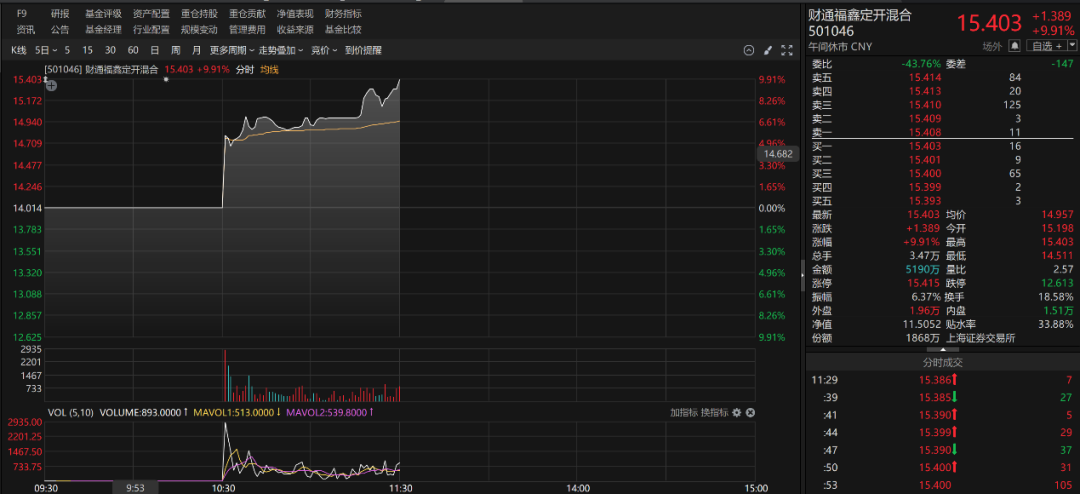
Task: Click the 跌停 limit-down price 12.613
Action: [1057, 283]
